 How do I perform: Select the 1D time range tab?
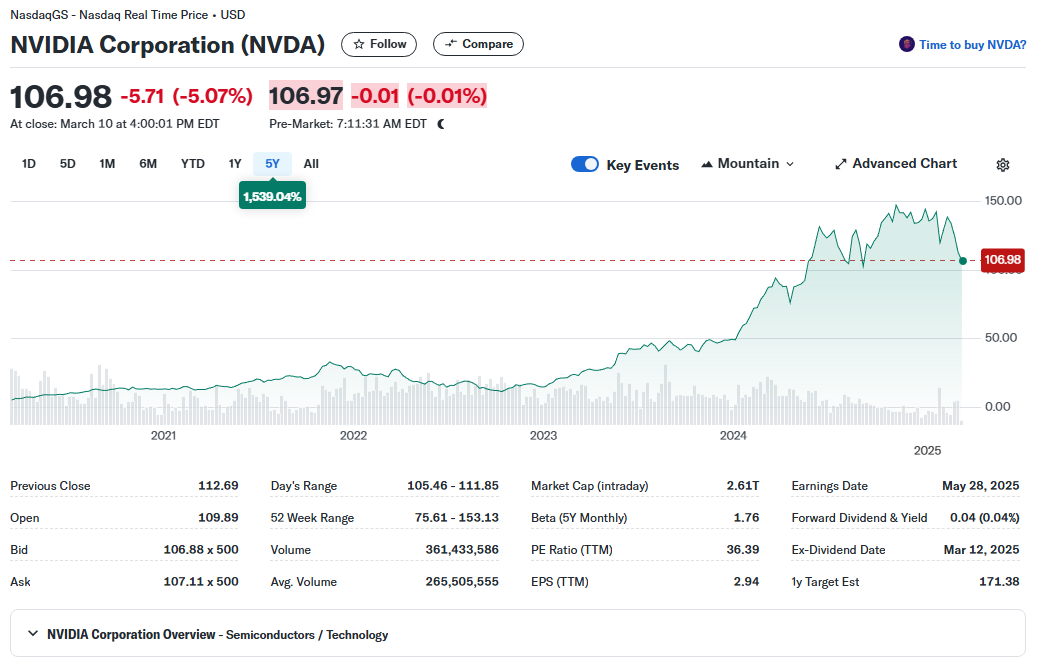[x=29, y=164]
